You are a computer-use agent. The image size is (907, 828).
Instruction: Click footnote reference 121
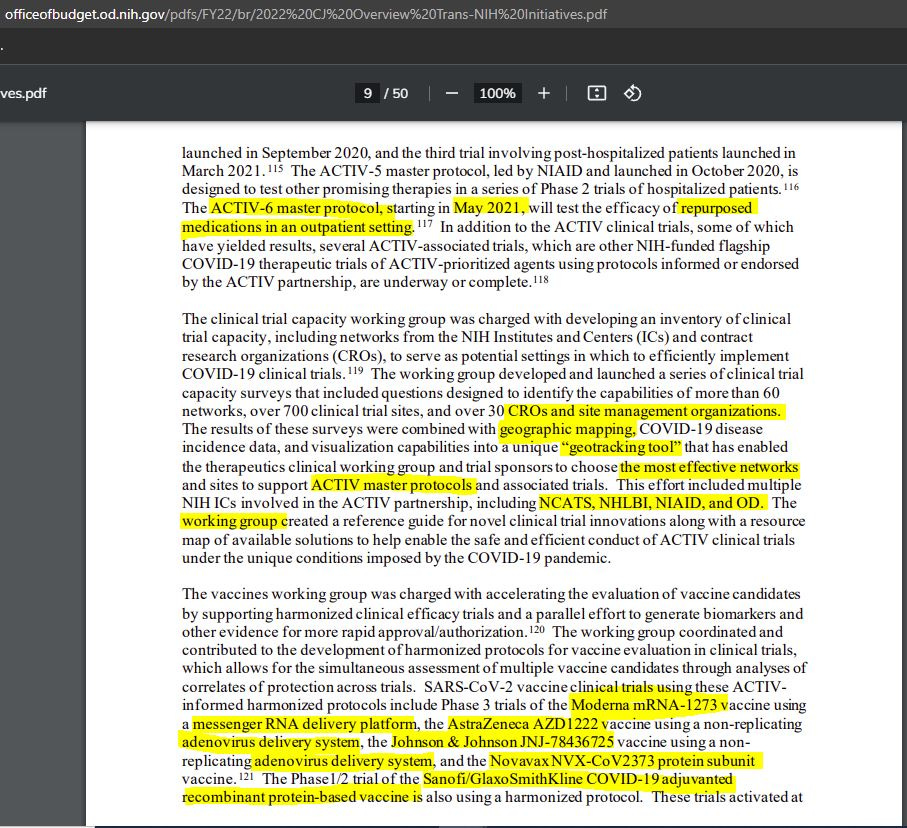246,775
